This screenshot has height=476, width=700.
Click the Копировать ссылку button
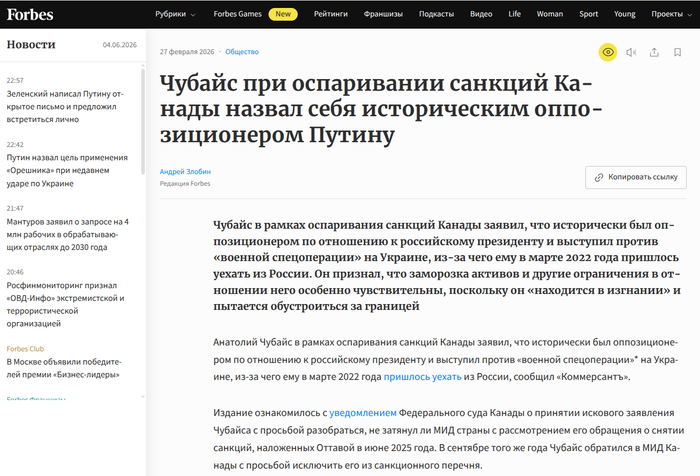pyautogui.click(x=636, y=177)
